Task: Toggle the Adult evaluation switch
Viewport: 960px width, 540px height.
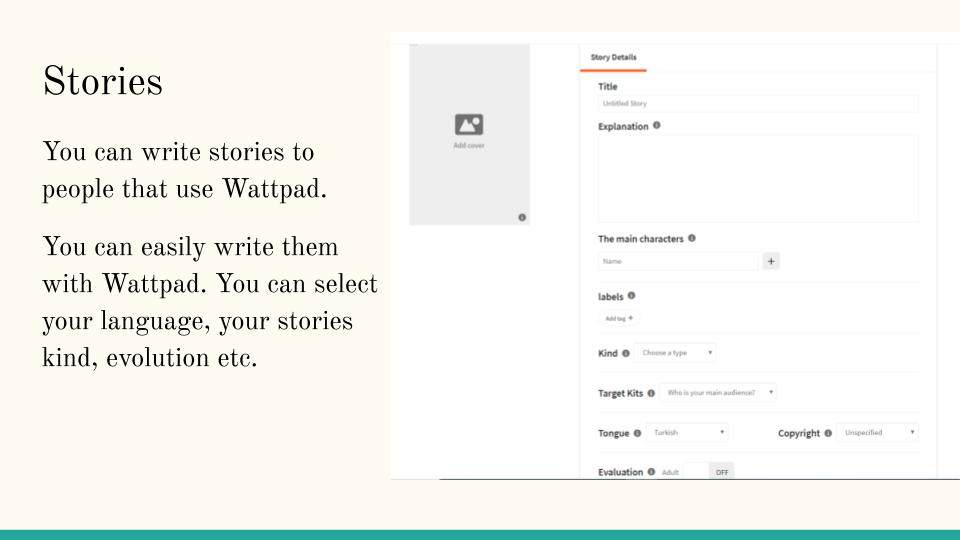Action: (x=720, y=472)
